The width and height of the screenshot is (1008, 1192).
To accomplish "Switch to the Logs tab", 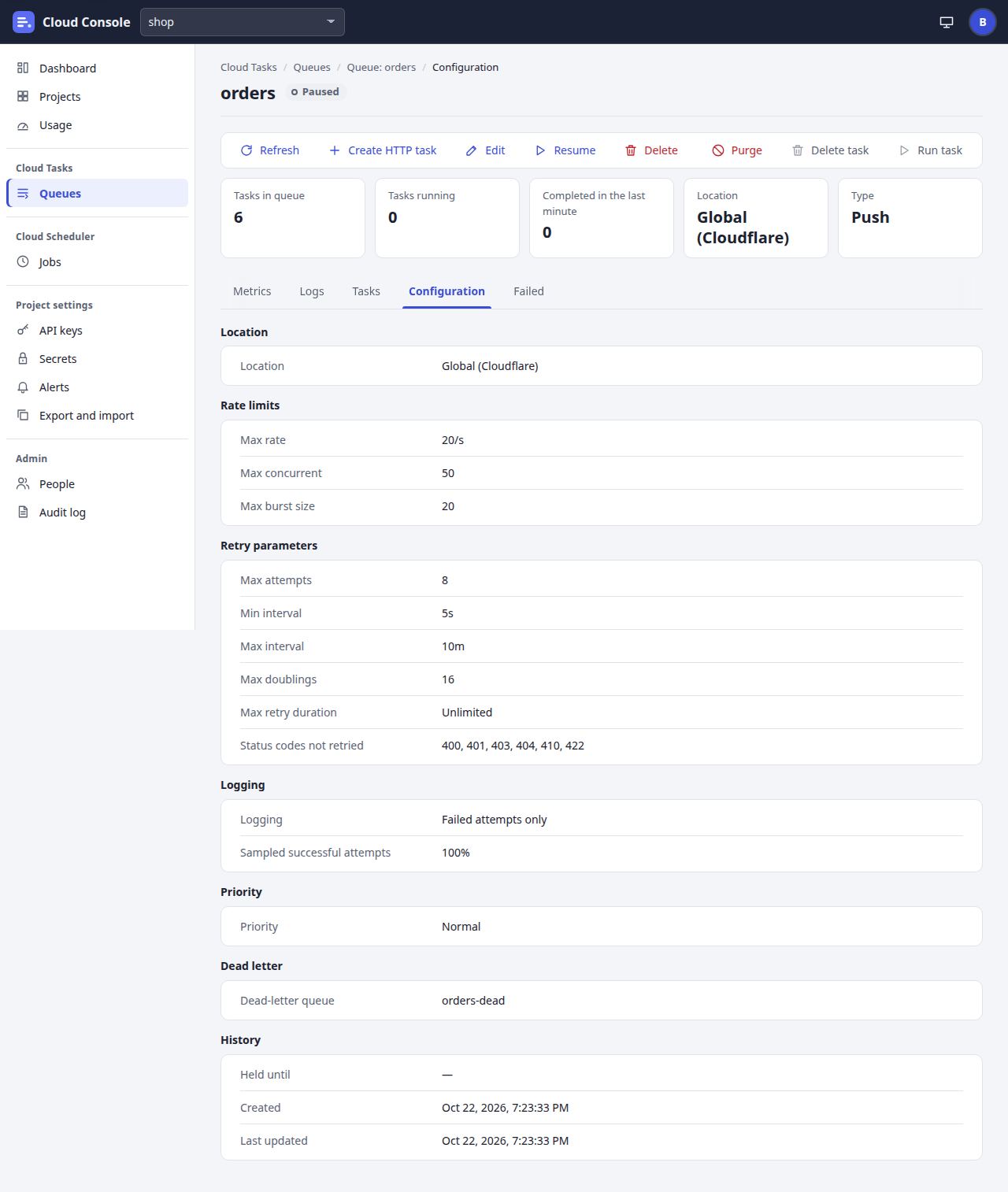I will point(312,291).
